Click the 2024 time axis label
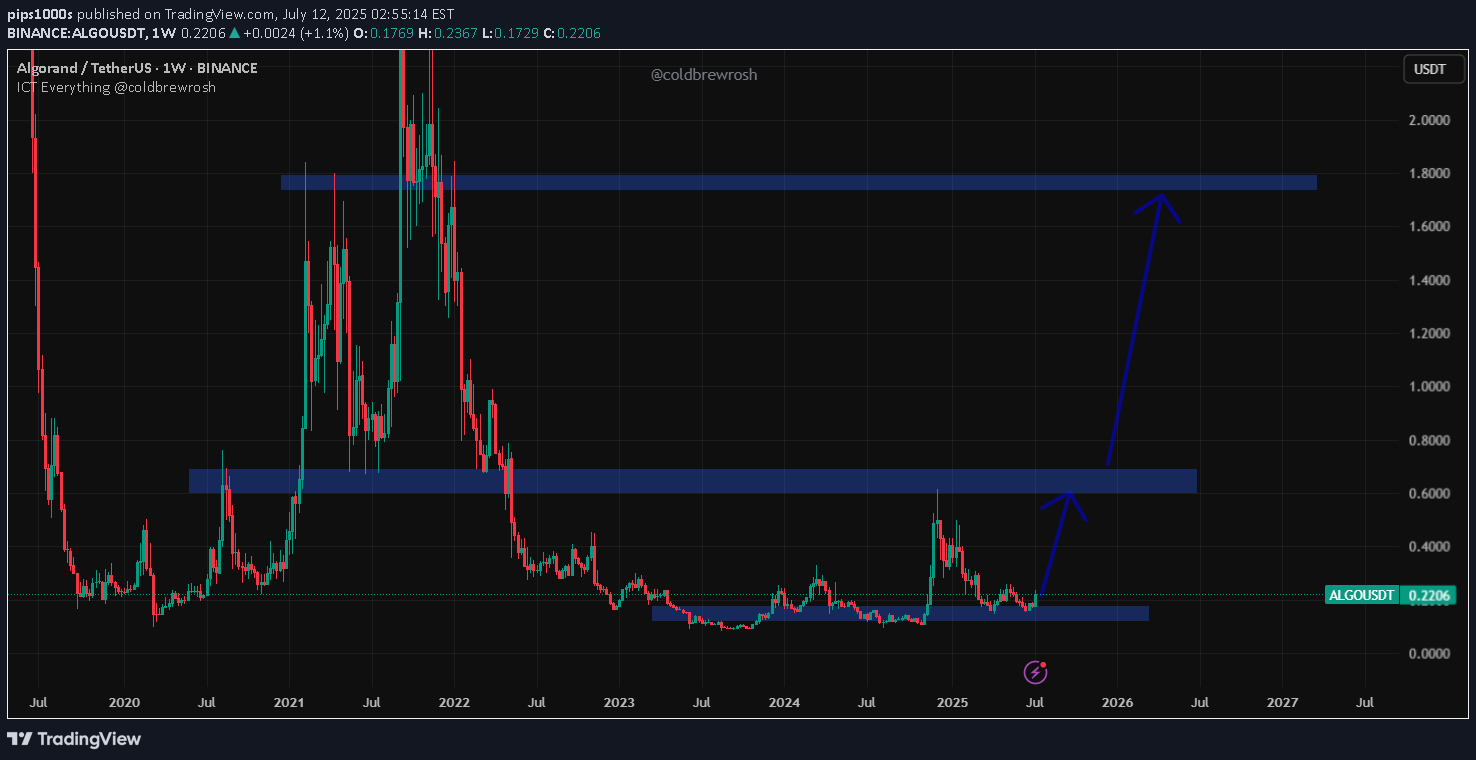This screenshot has height=760, width=1476. [x=784, y=703]
